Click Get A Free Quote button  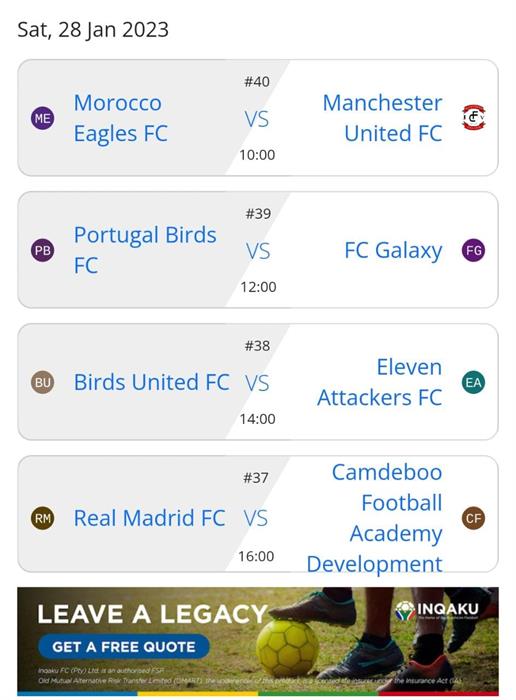coord(124,646)
